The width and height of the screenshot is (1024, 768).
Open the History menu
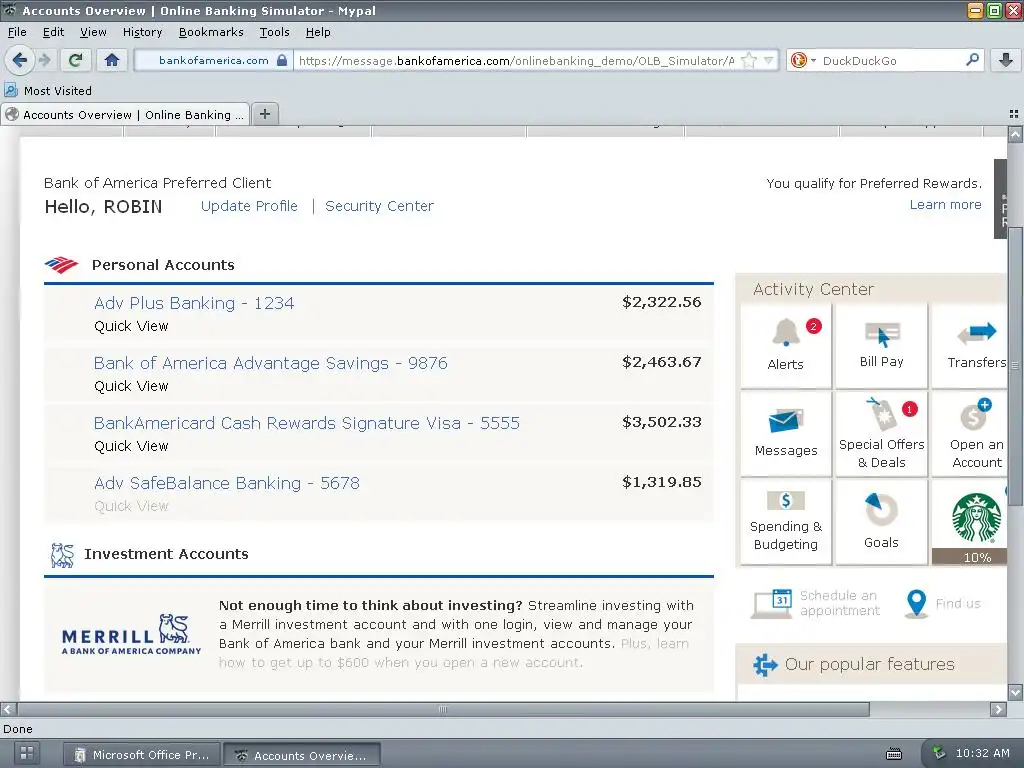[142, 32]
